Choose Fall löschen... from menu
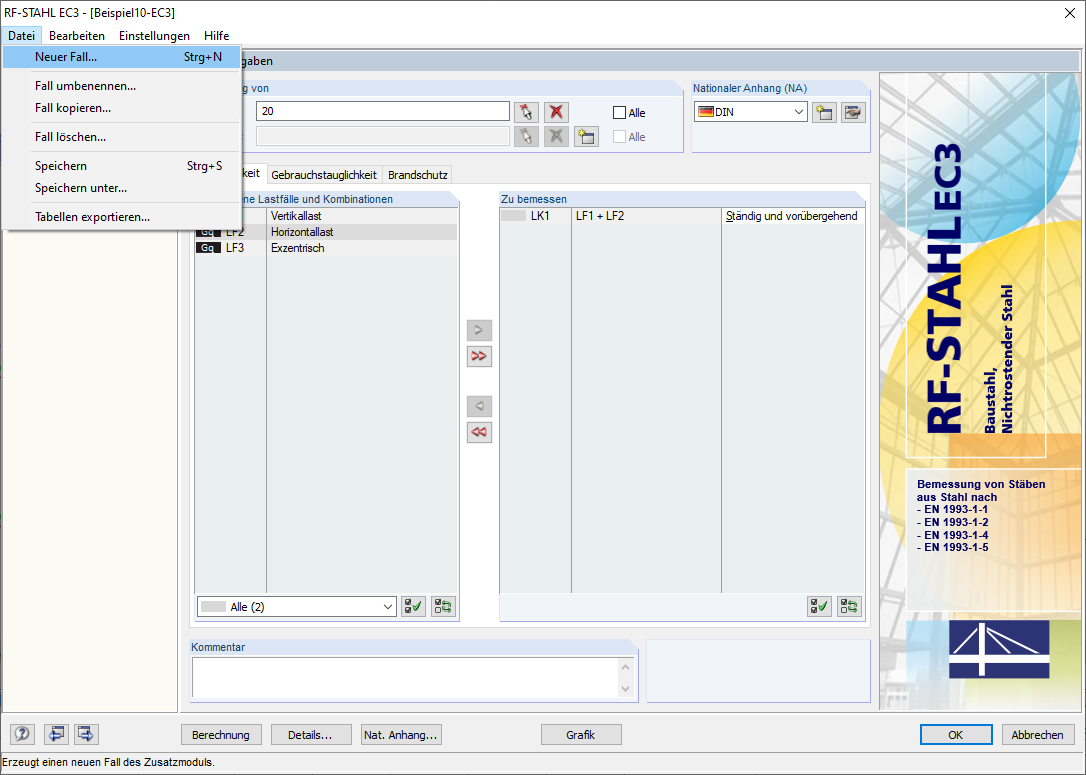The width and height of the screenshot is (1086, 775). pos(121,137)
